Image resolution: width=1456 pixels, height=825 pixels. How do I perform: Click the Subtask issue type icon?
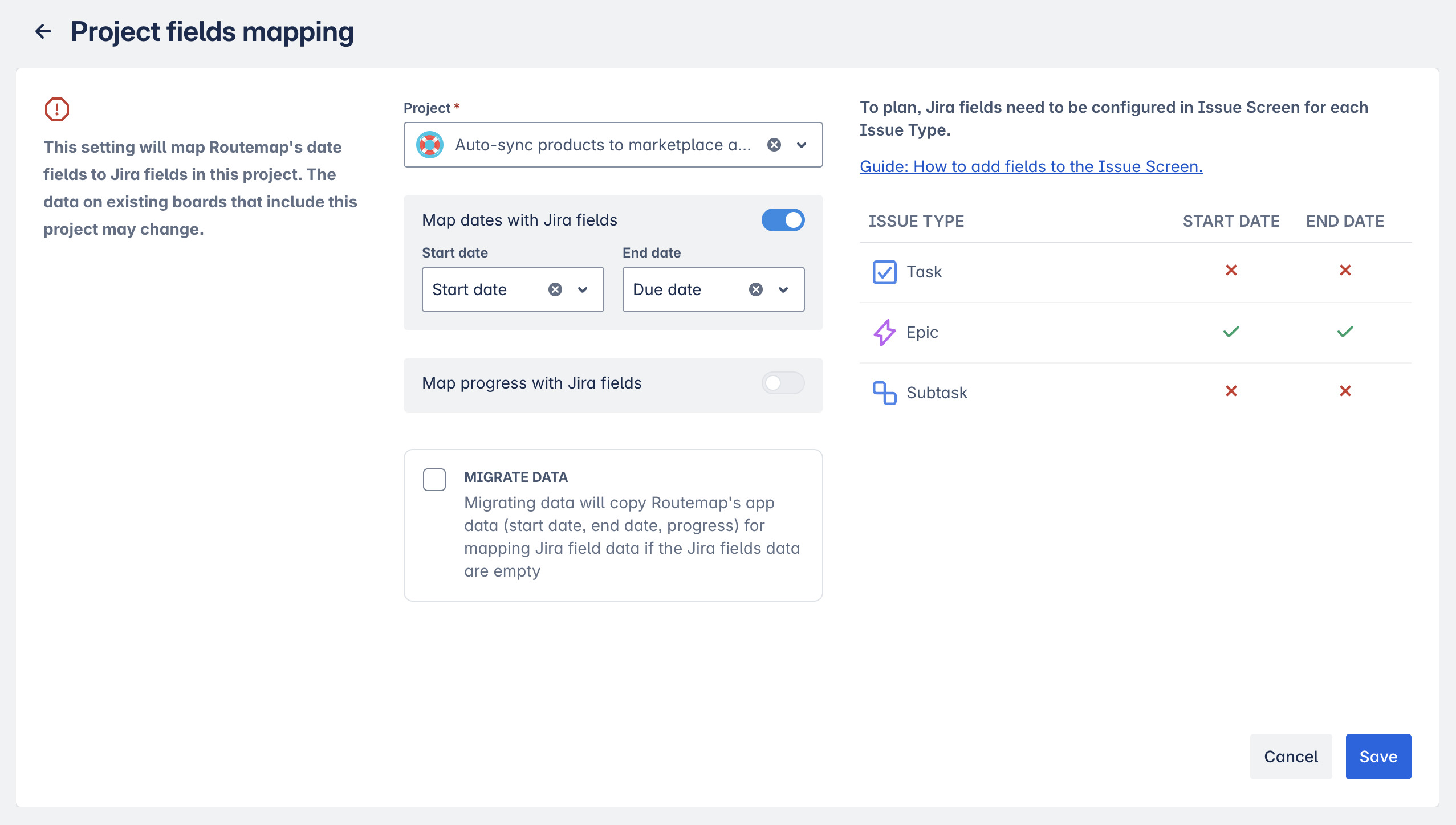(884, 393)
